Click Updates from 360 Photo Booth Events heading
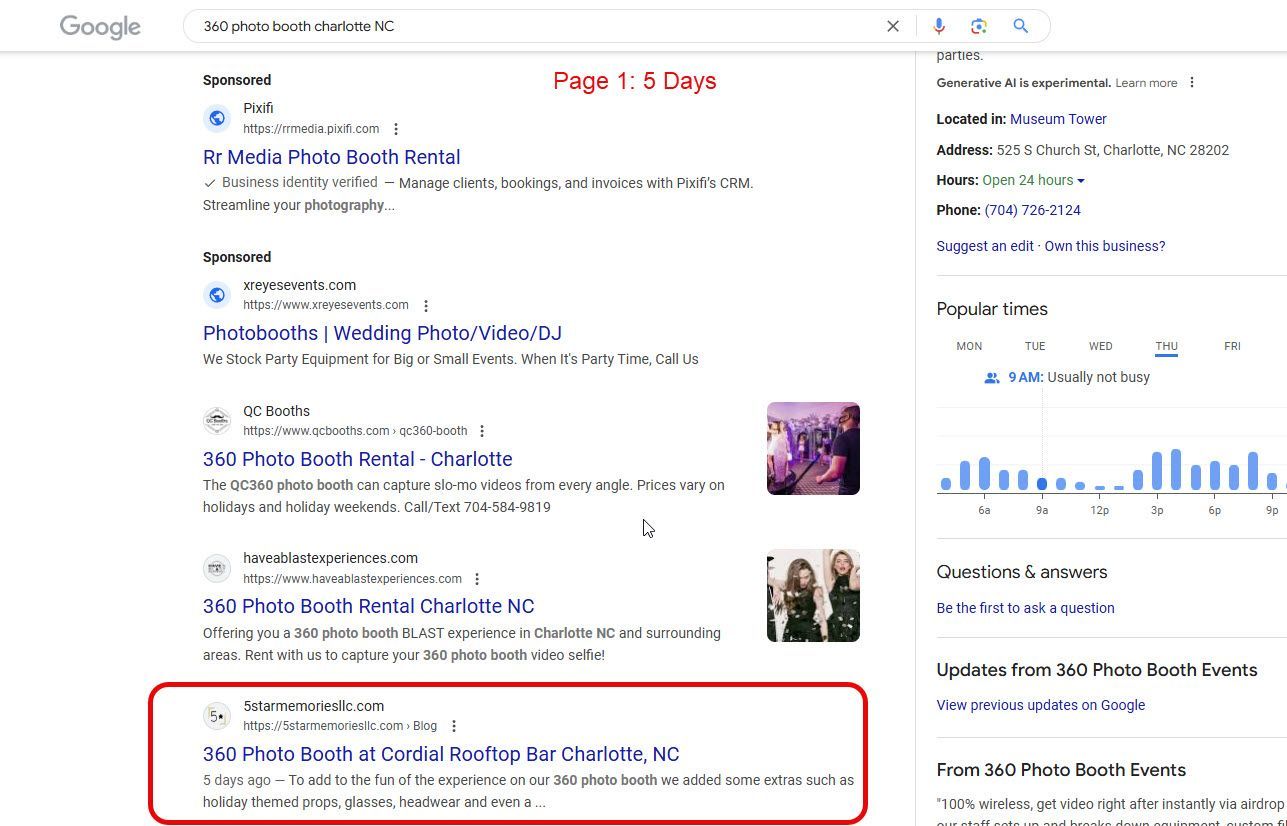The height and width of the screenshot is (826, 1287). [1097, 670]
